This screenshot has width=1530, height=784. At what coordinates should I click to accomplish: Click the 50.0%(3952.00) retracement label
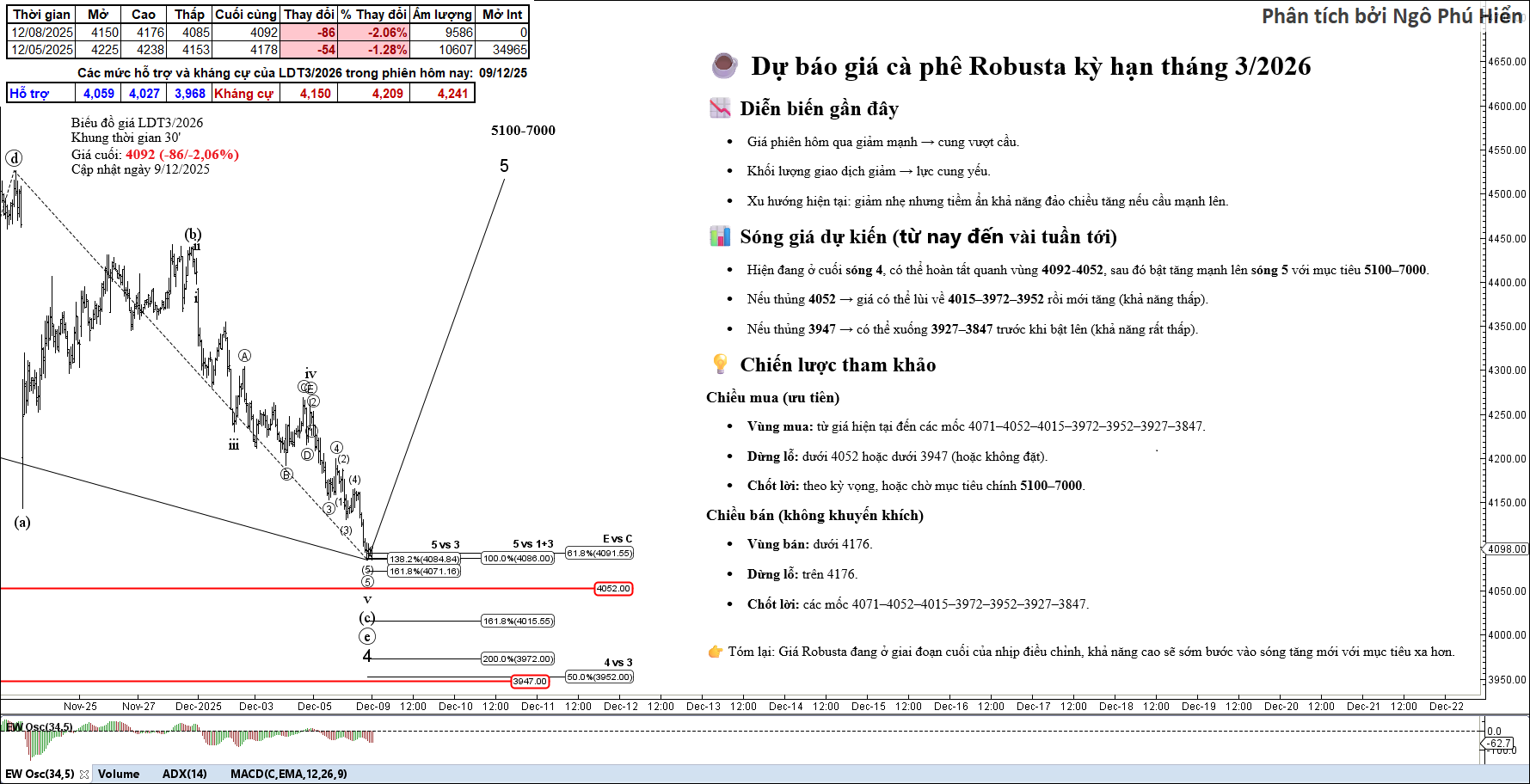point(599,677)
